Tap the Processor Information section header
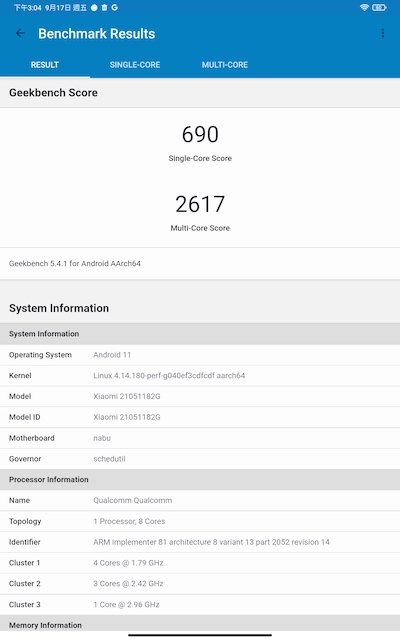This screenshot has height=640, width=400. pos(200,480)
